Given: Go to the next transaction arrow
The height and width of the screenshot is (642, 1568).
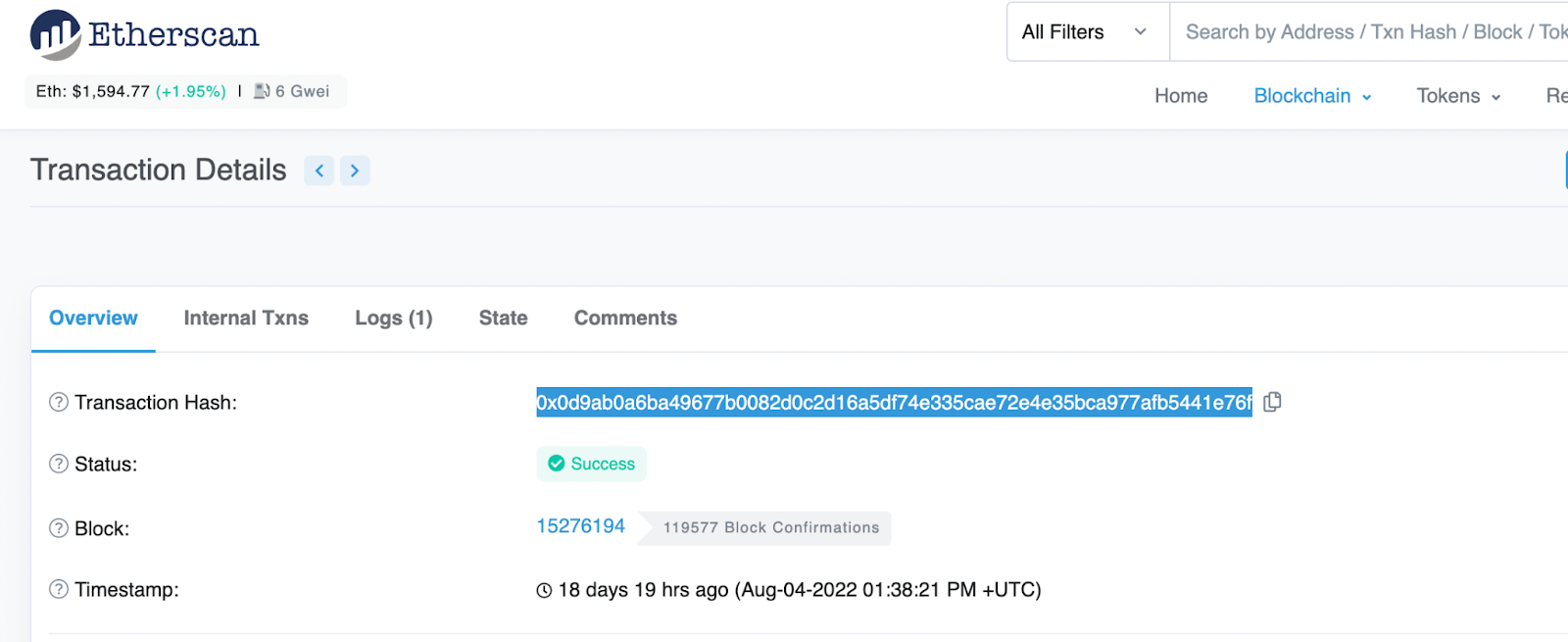Looking at the screenshot, I should [355, 171].
